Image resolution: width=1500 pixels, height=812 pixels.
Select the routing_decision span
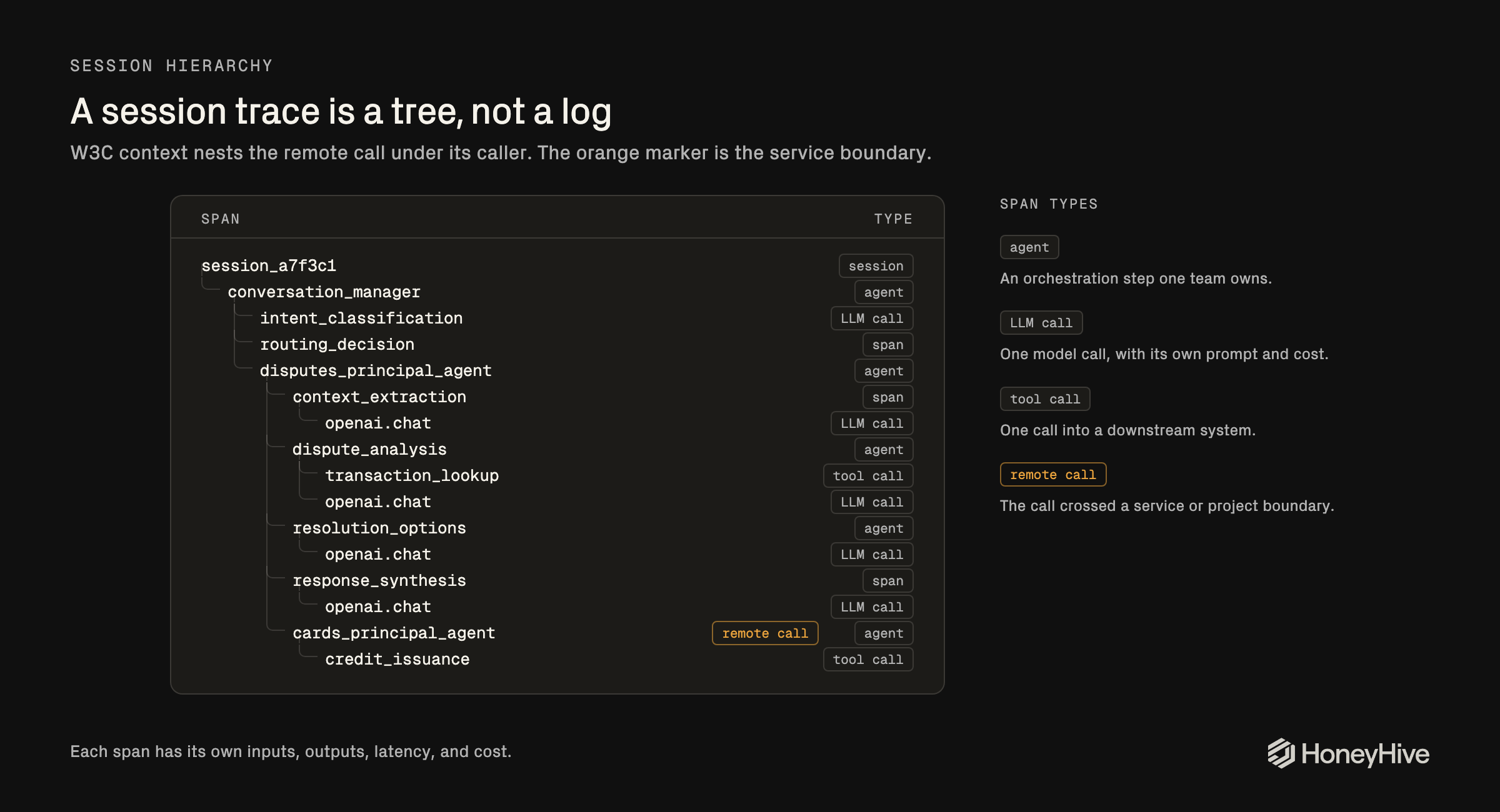point(337,345)
